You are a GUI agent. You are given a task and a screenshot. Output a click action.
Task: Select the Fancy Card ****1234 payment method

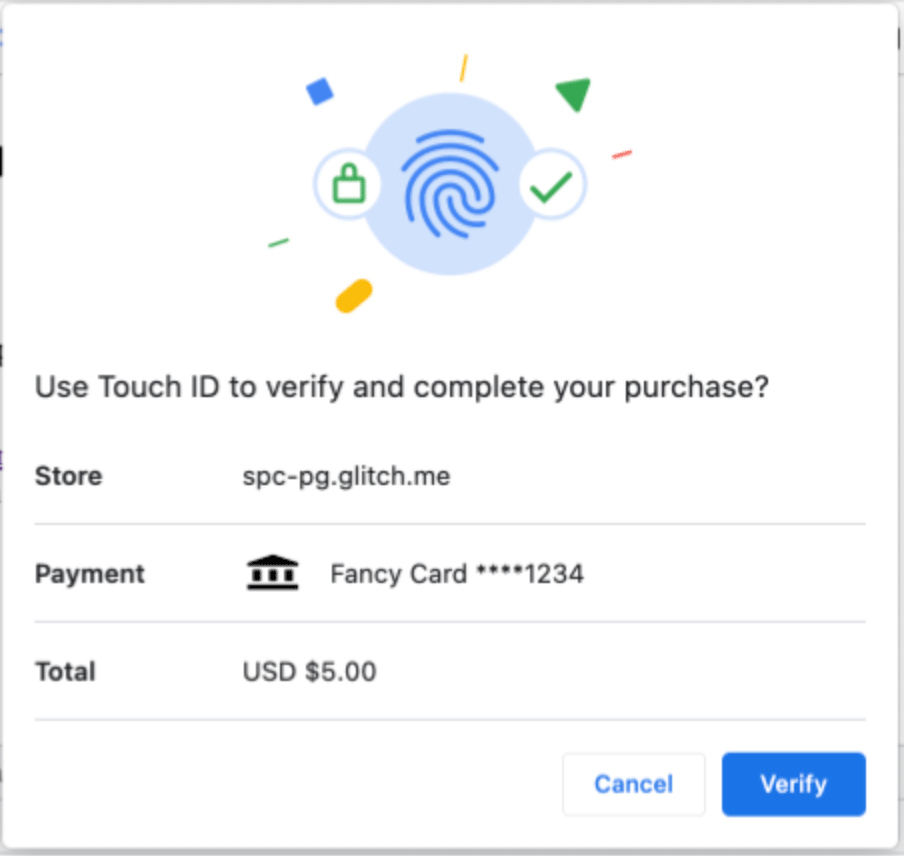coord(457,574)
